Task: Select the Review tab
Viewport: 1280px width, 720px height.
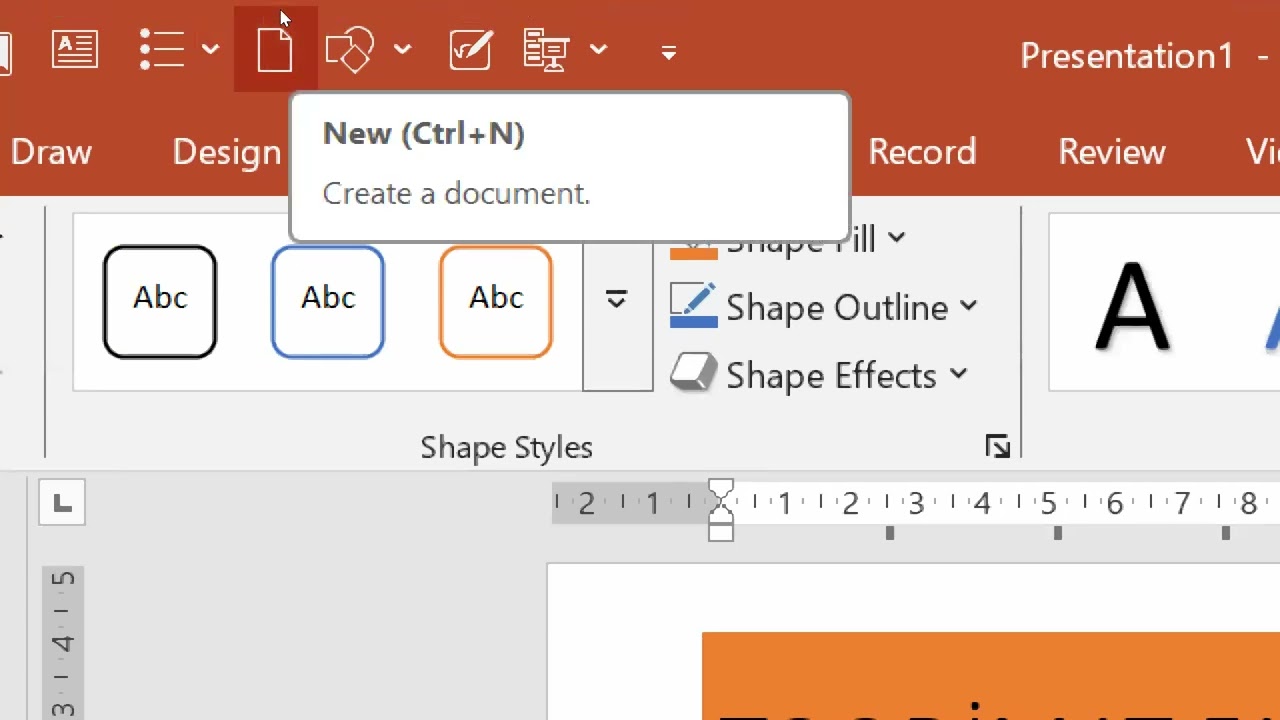Action: pyautogui.click(x=1112, y=152)
